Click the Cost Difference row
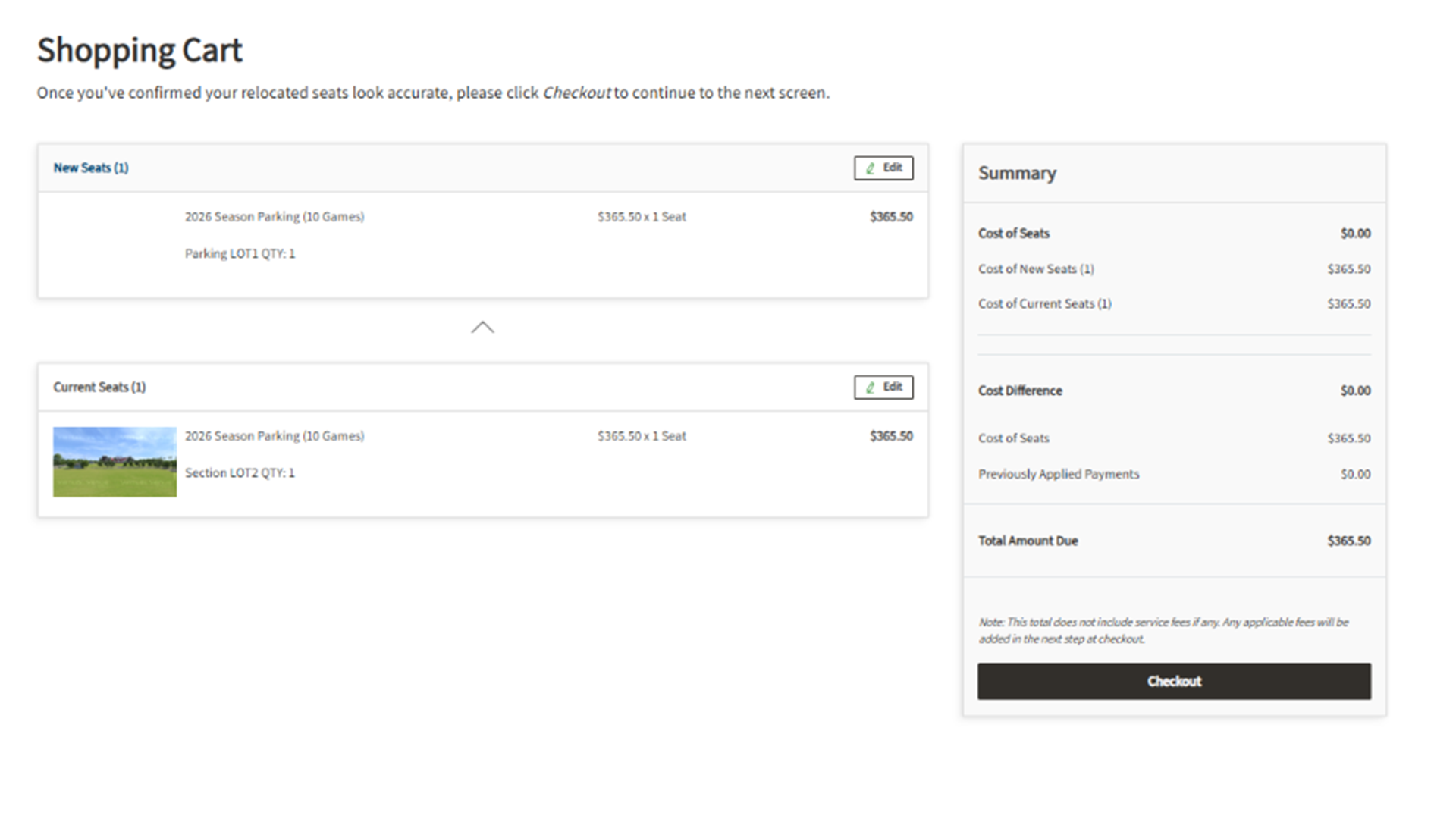 tap(1020, 391)
